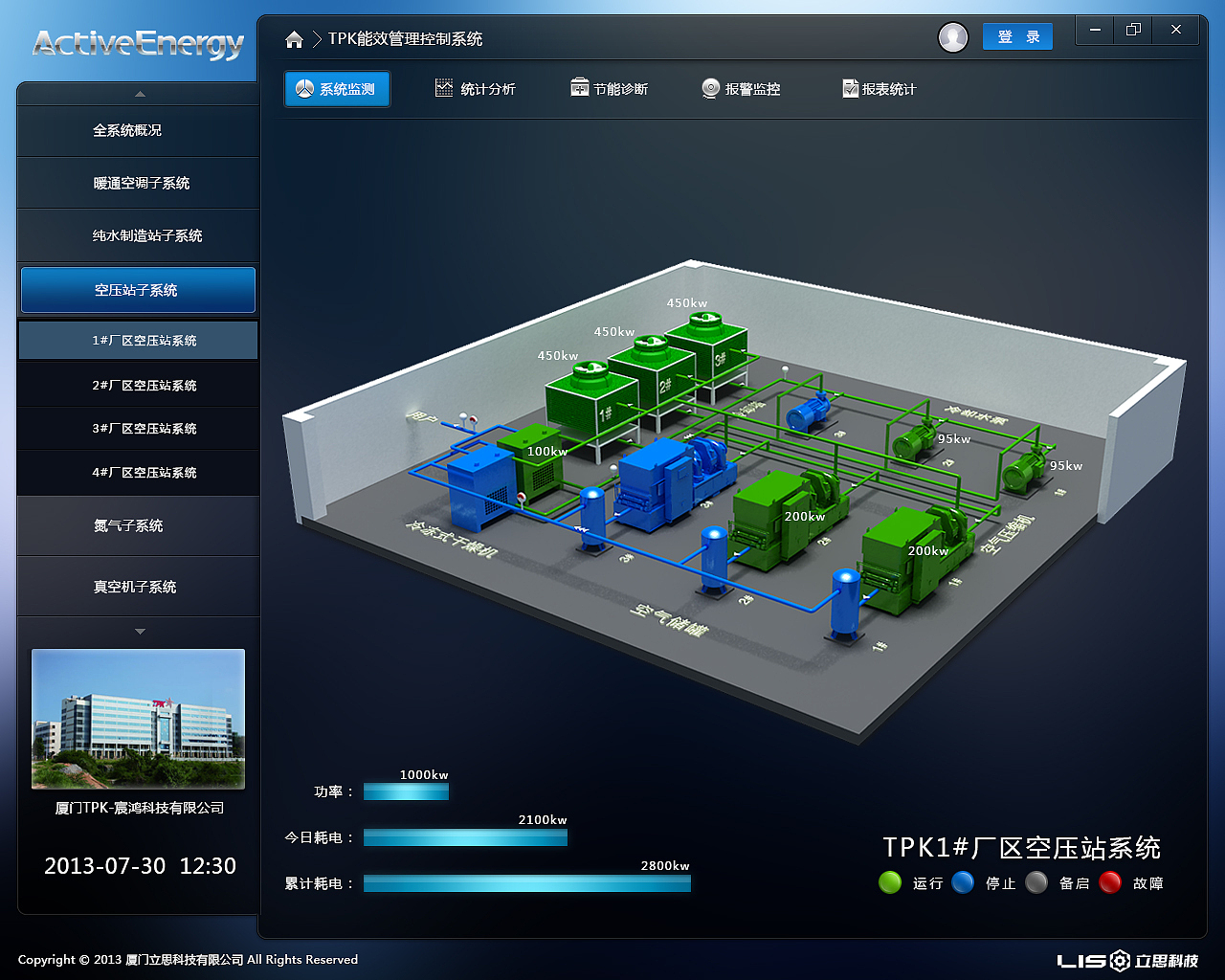Image resolution: width=1225 pixels, height=980 pixels.
Task: Open 氮气子系统 menu item
Action: (x=139, y=526)
